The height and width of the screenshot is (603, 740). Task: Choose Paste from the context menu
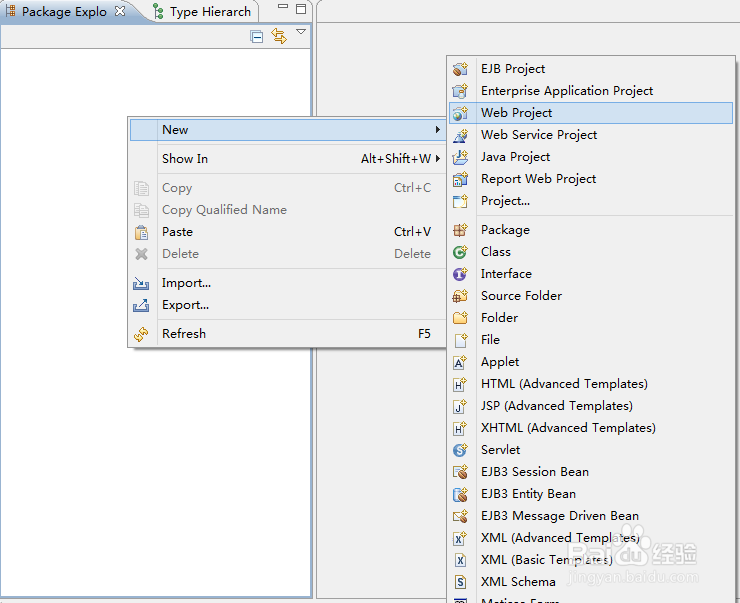click(x=287, y=232)
